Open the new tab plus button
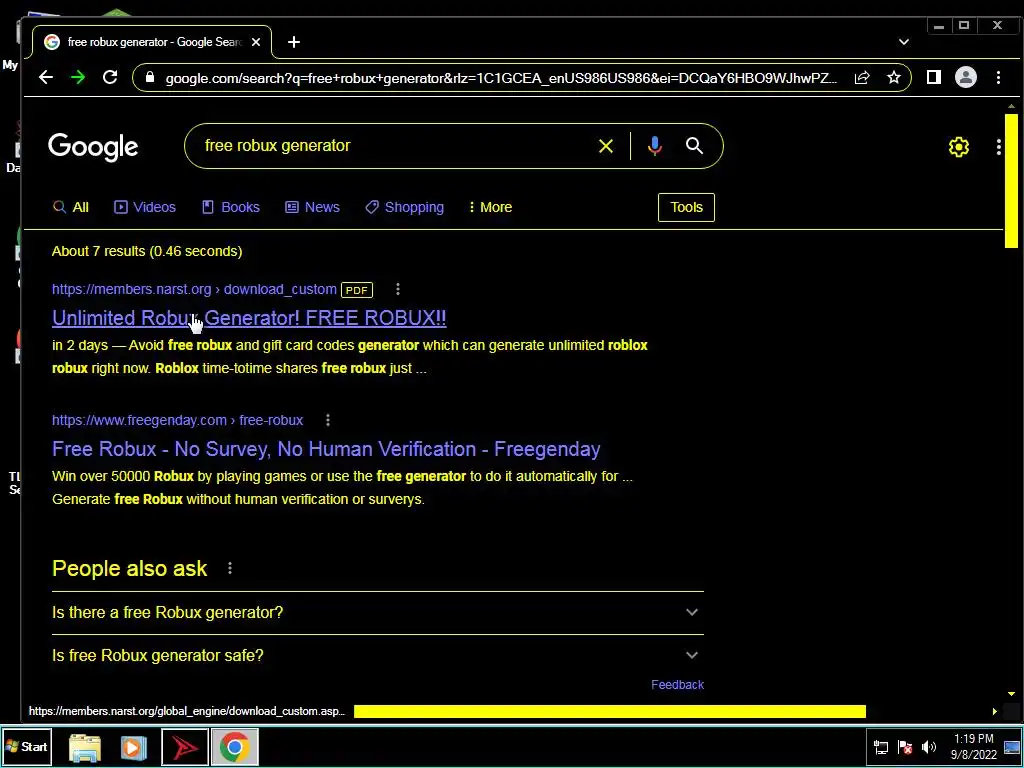The width and height of the screenshot is (1024, 768). (294, 42)
